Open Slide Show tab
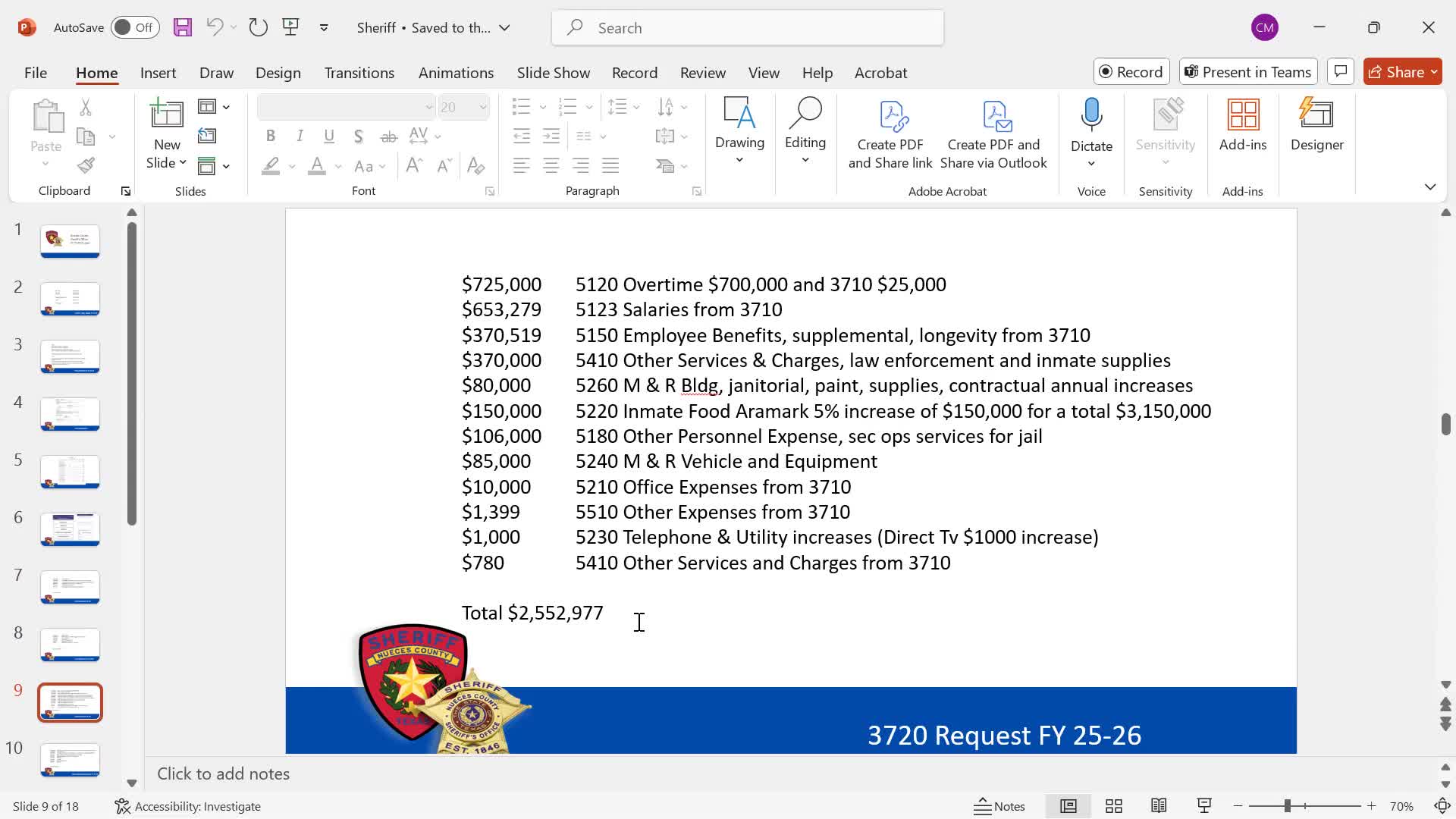 tap(554, 73)
